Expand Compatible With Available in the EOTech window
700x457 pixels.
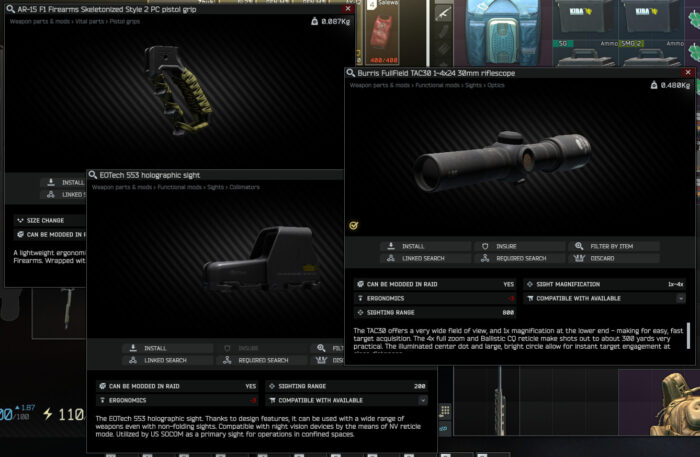422,400
